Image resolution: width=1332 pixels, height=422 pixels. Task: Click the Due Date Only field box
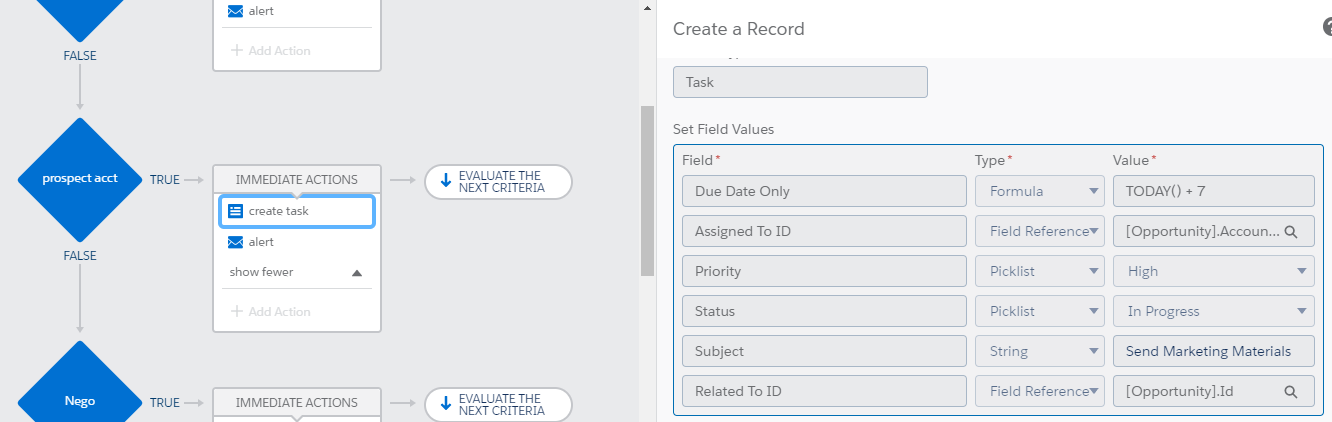tap(824, 191)
